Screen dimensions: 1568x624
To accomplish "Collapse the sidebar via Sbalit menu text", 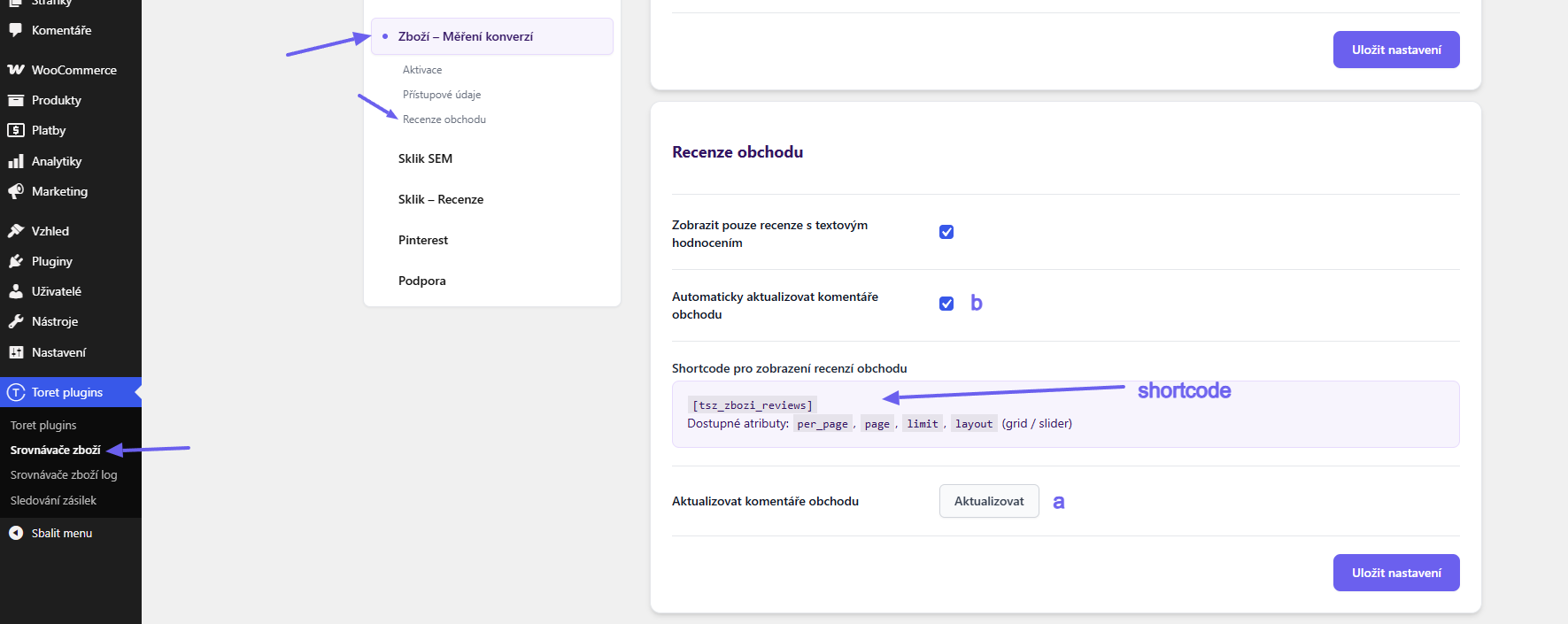I will pos(62,533).
